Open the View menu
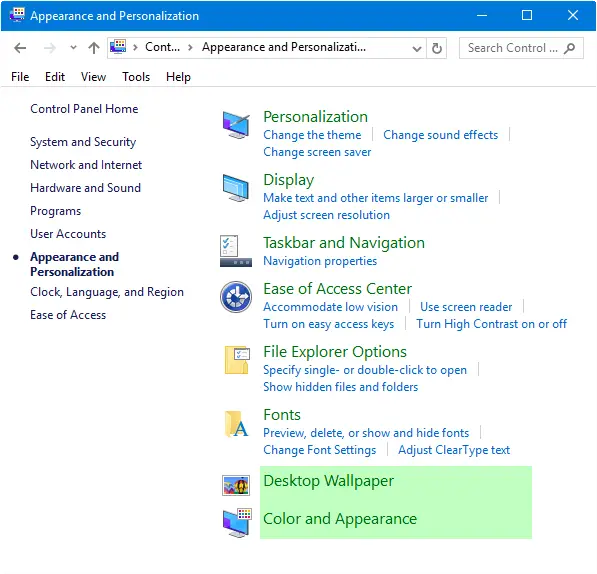Viewport: 597px width, 574px height. tap(93, 77)
